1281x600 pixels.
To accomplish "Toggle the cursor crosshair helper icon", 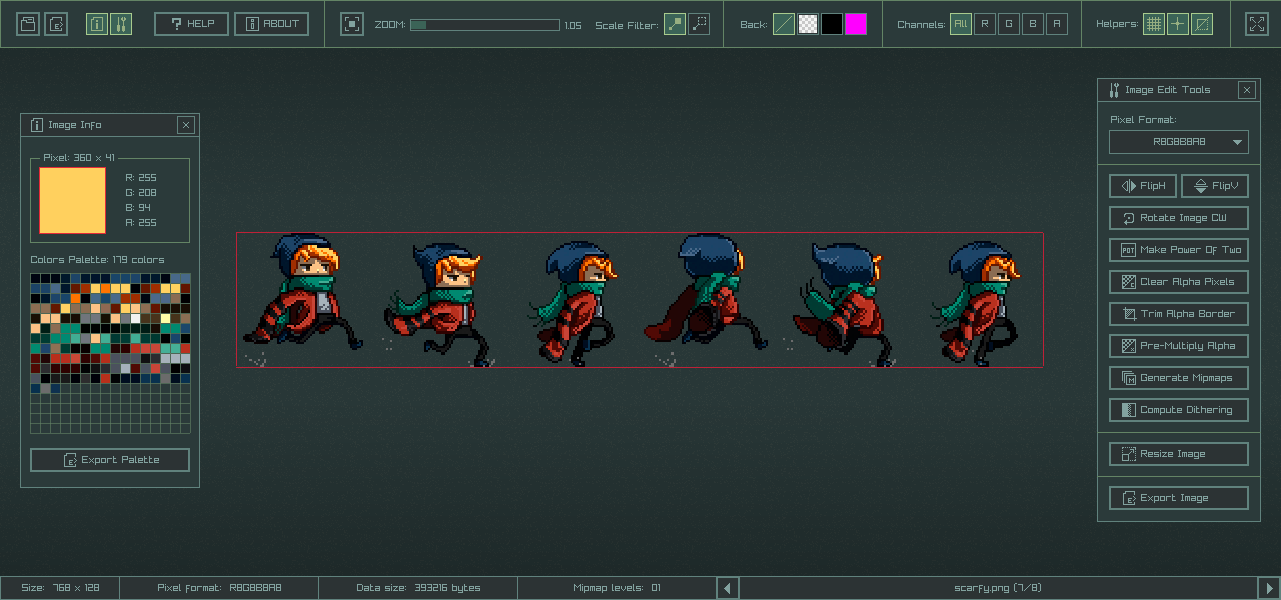I will (x=1178, y=24).
